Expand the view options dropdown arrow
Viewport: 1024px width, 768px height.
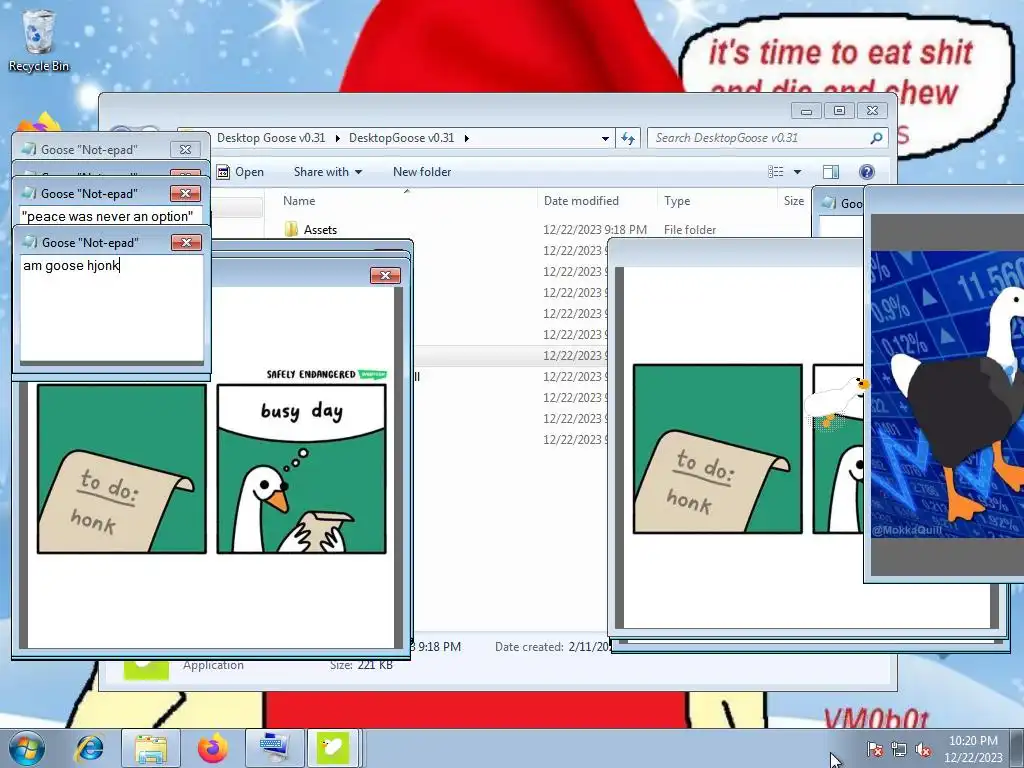(x=797, y=172)
